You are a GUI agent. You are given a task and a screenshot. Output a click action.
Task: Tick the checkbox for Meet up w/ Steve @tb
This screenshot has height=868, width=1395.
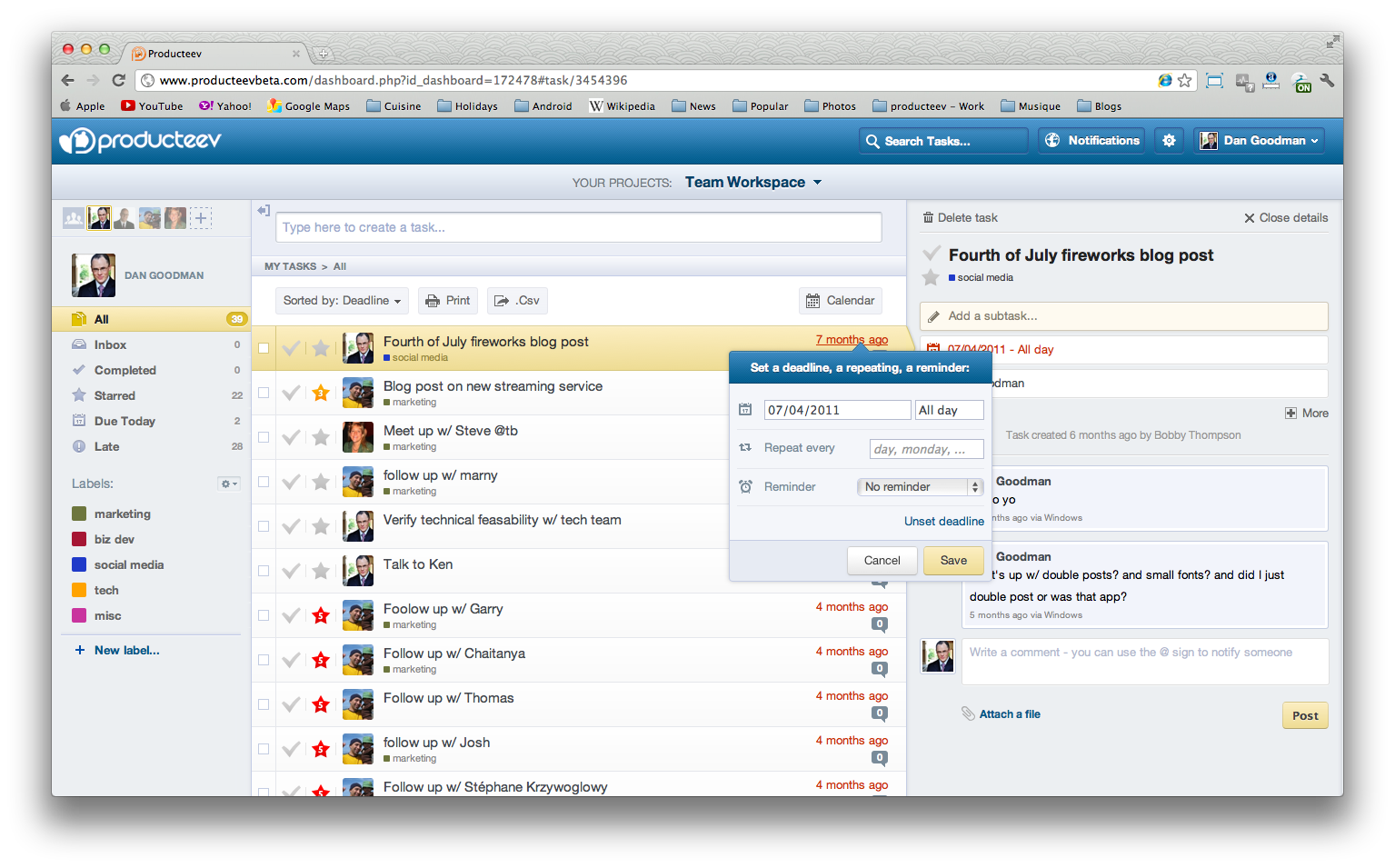(264, 437)
